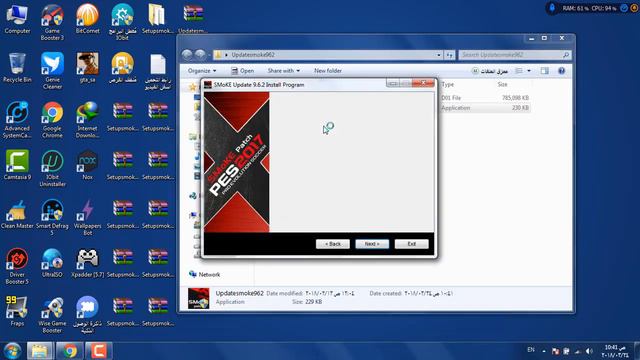The height and width of the screenshot is (360, 640).
Task: Click the Updatesmoke962 file thumbnail in details pane
Action: (198, 298)
